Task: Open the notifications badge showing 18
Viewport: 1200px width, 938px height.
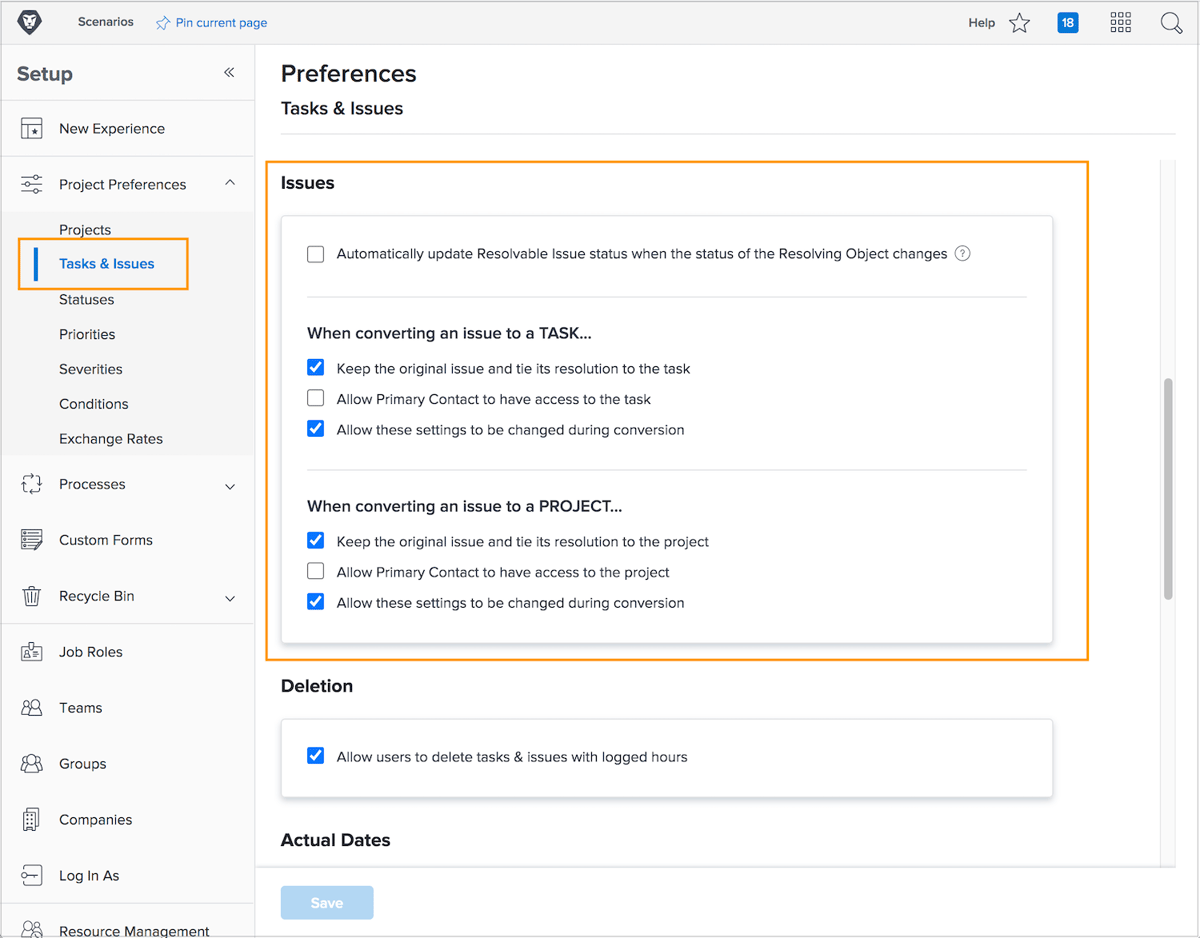Action: coord(1068,22)
